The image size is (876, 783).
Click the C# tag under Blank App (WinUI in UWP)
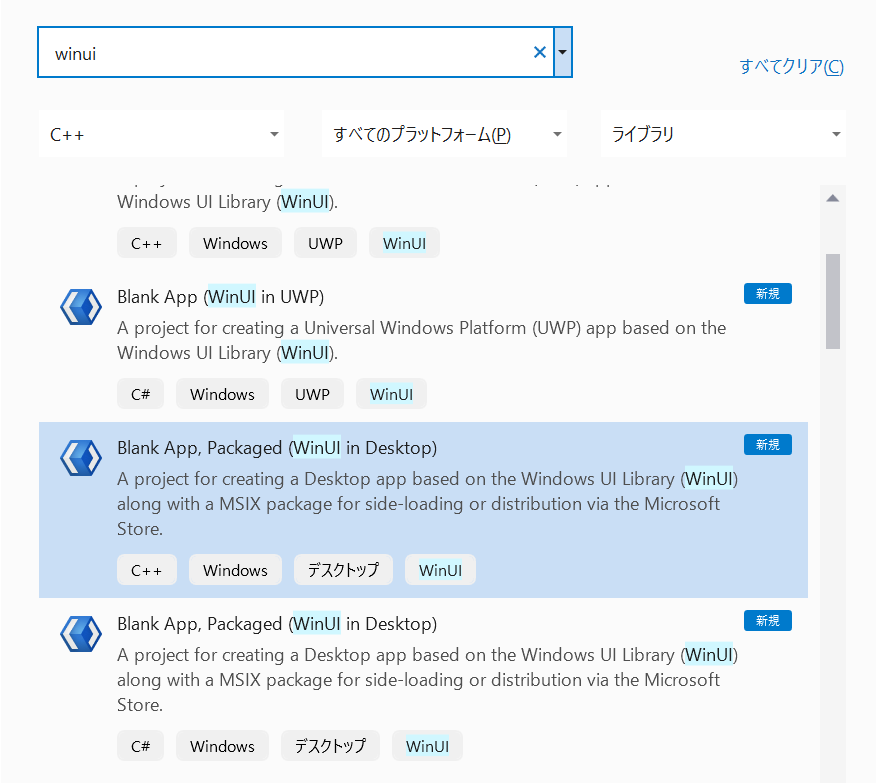(140, 394)
